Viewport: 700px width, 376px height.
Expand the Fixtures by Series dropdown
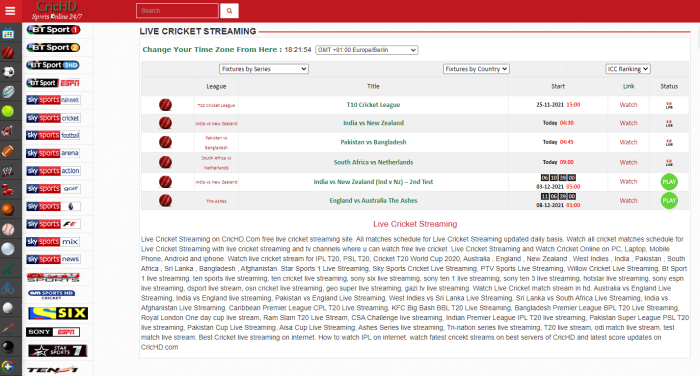click(263, 69)
